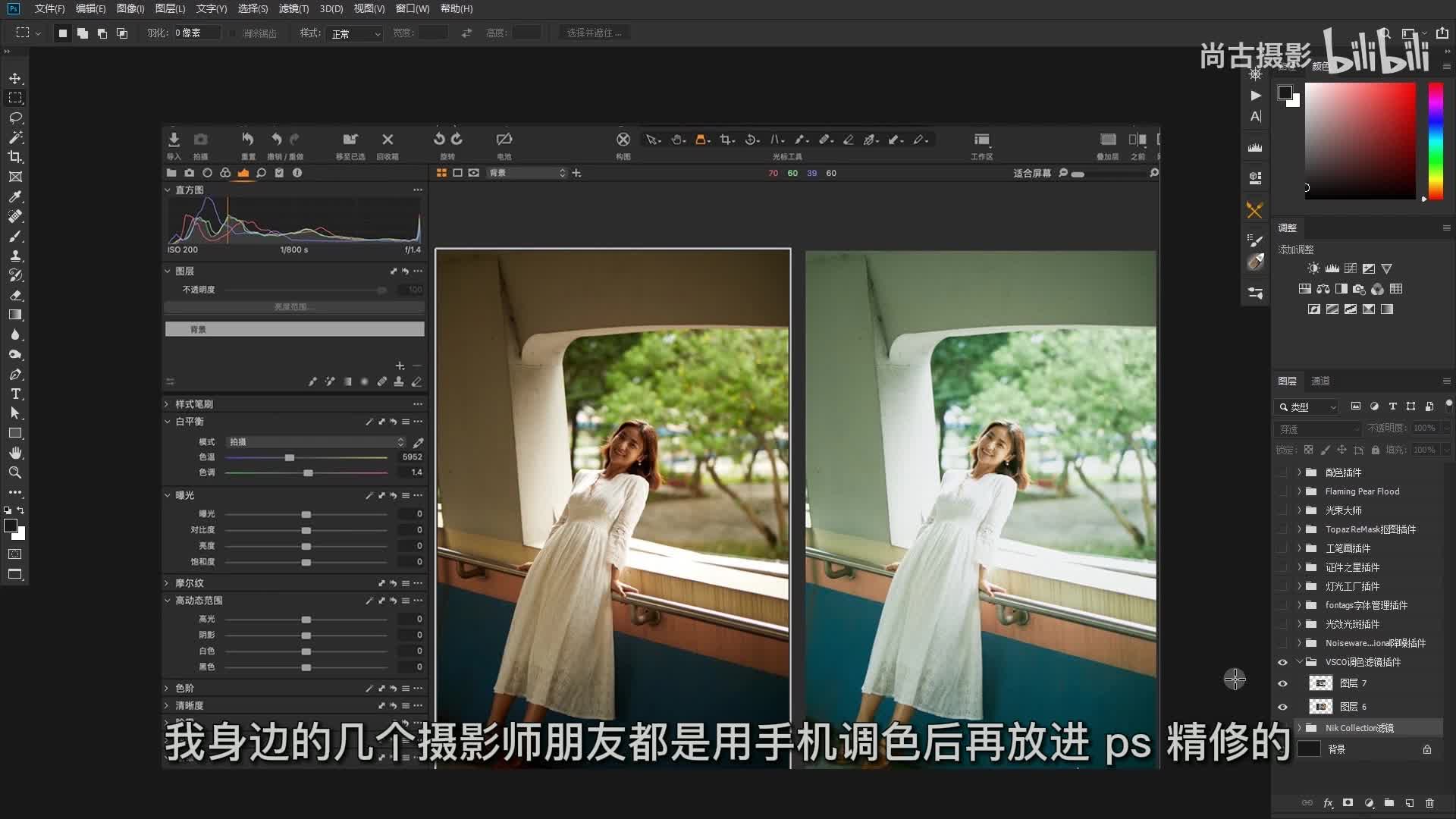
Task: Click the create new layer icon
Action: tap(1409, 803)
